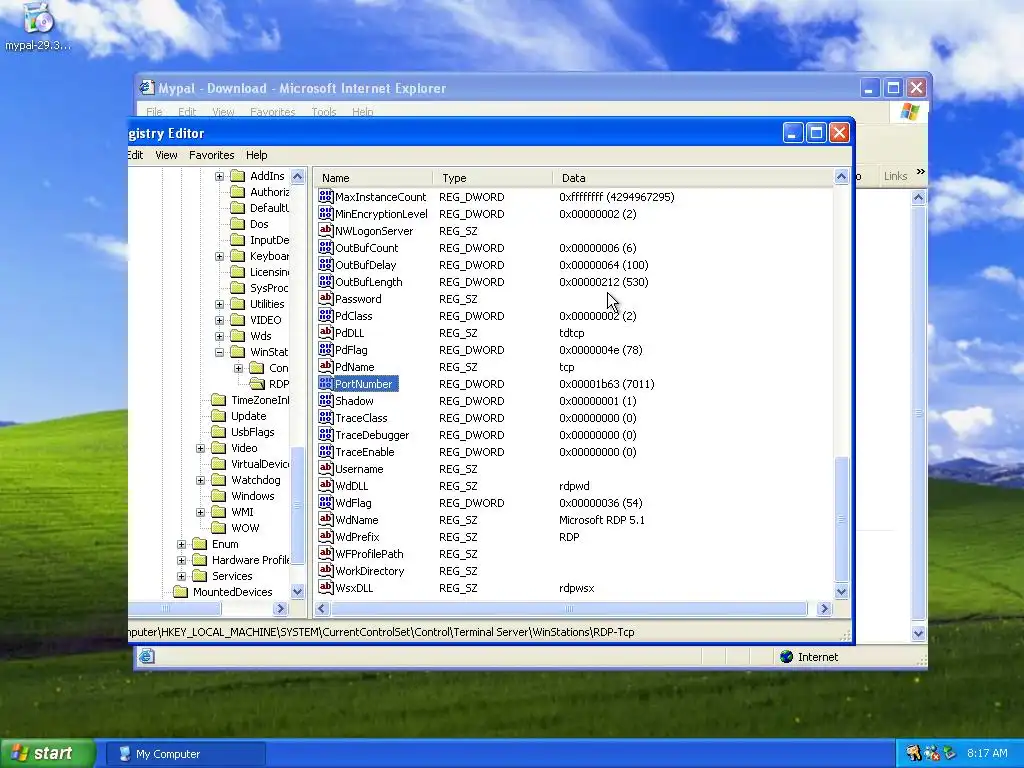
Task: Select the MinEncryptionLevel value icon
Action: (325, 213)
